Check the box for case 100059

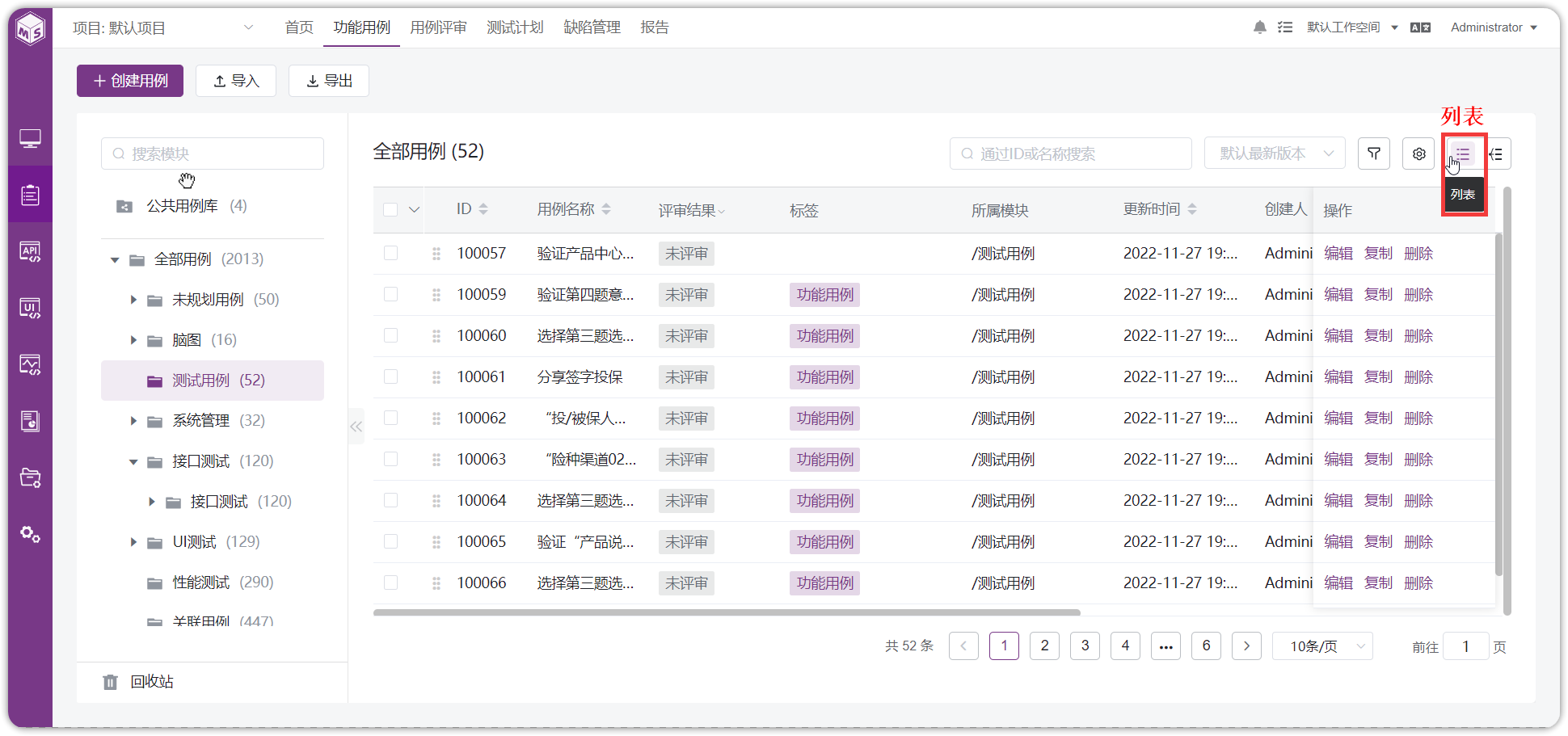pos(390,294)
